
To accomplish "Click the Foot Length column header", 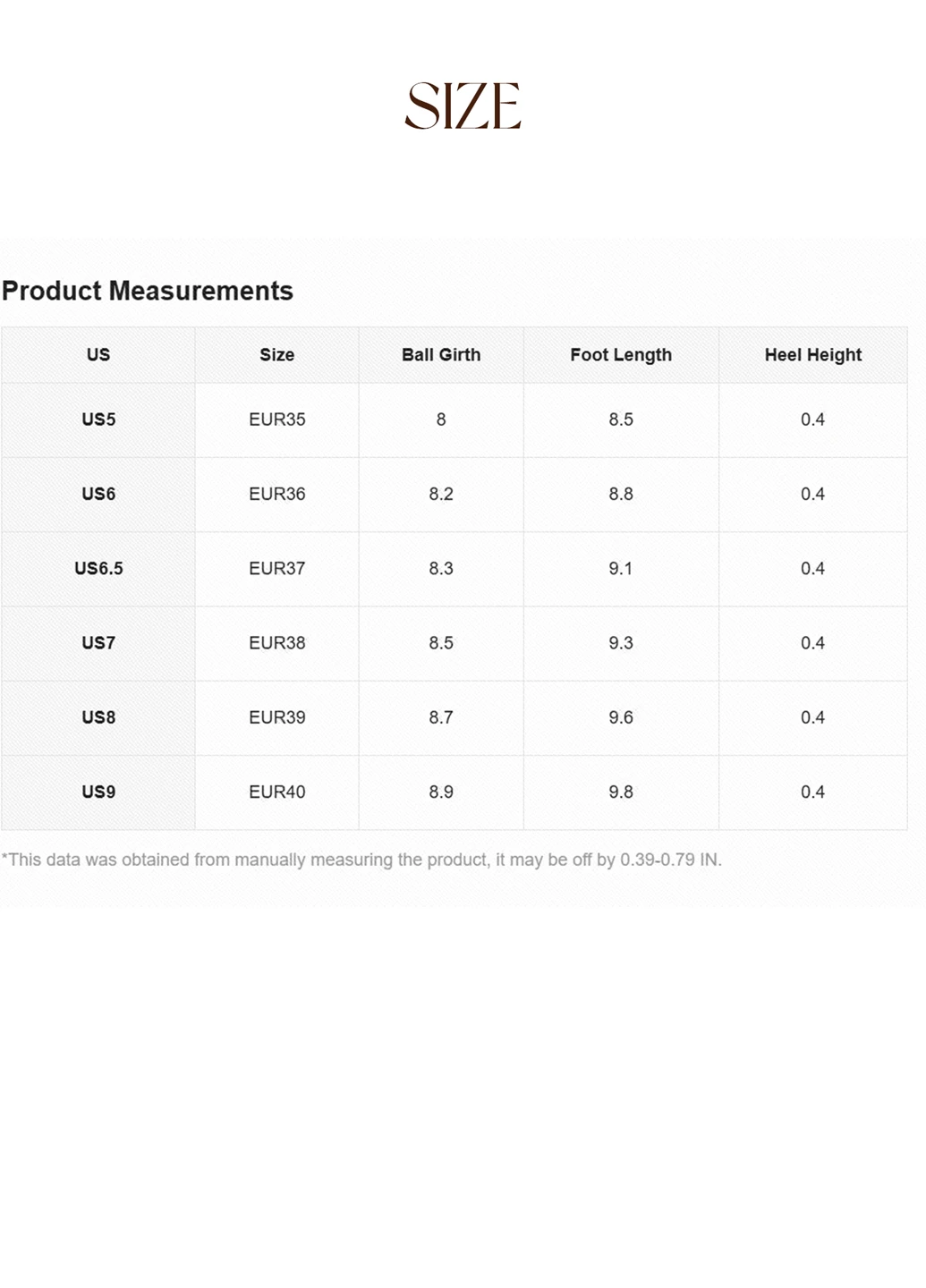I will coord(621,355).
